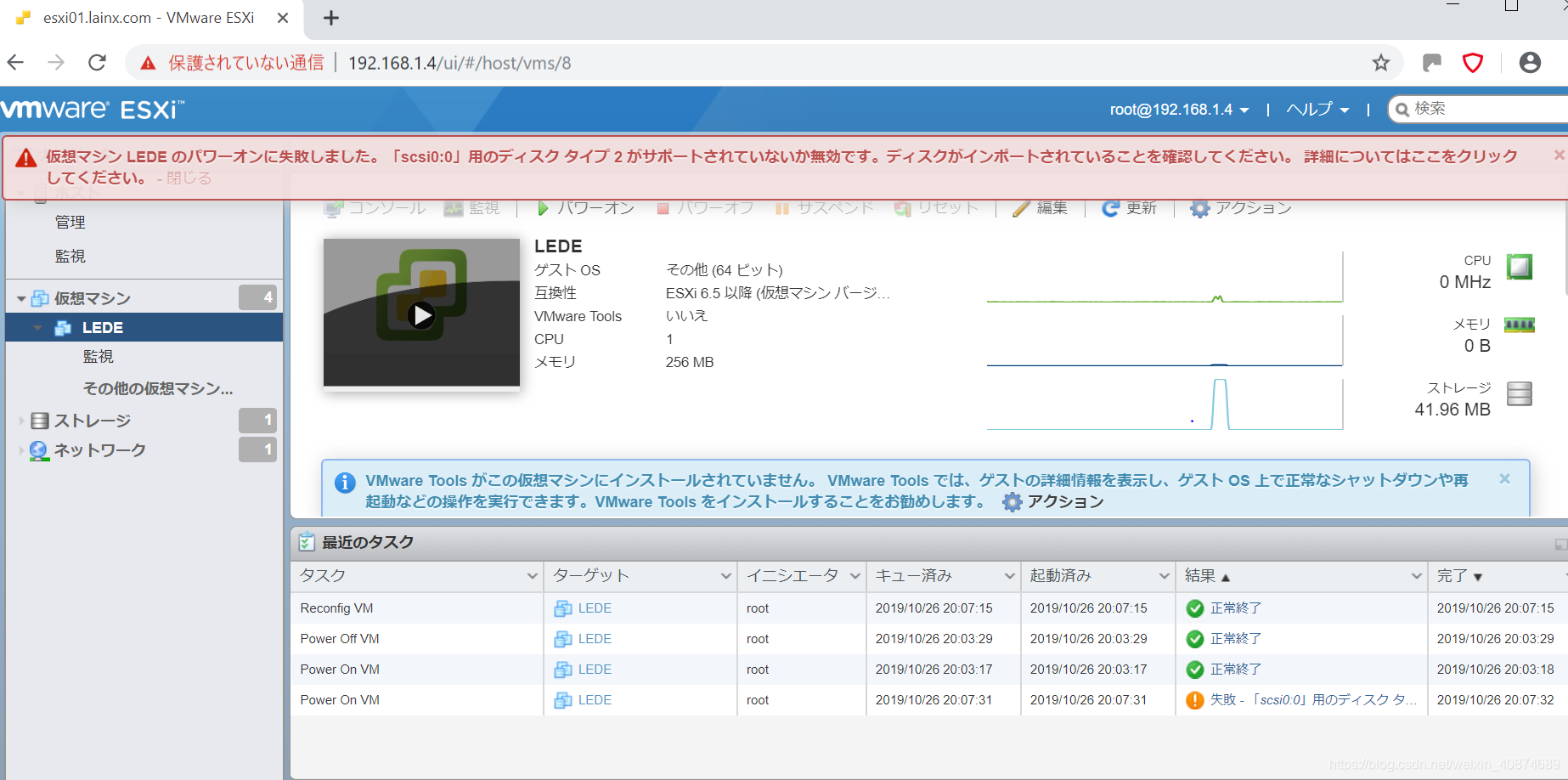This screenshot has width=1568, height=780.
Task: Click the CPU chip icon
Action: tap(1520, 267)
